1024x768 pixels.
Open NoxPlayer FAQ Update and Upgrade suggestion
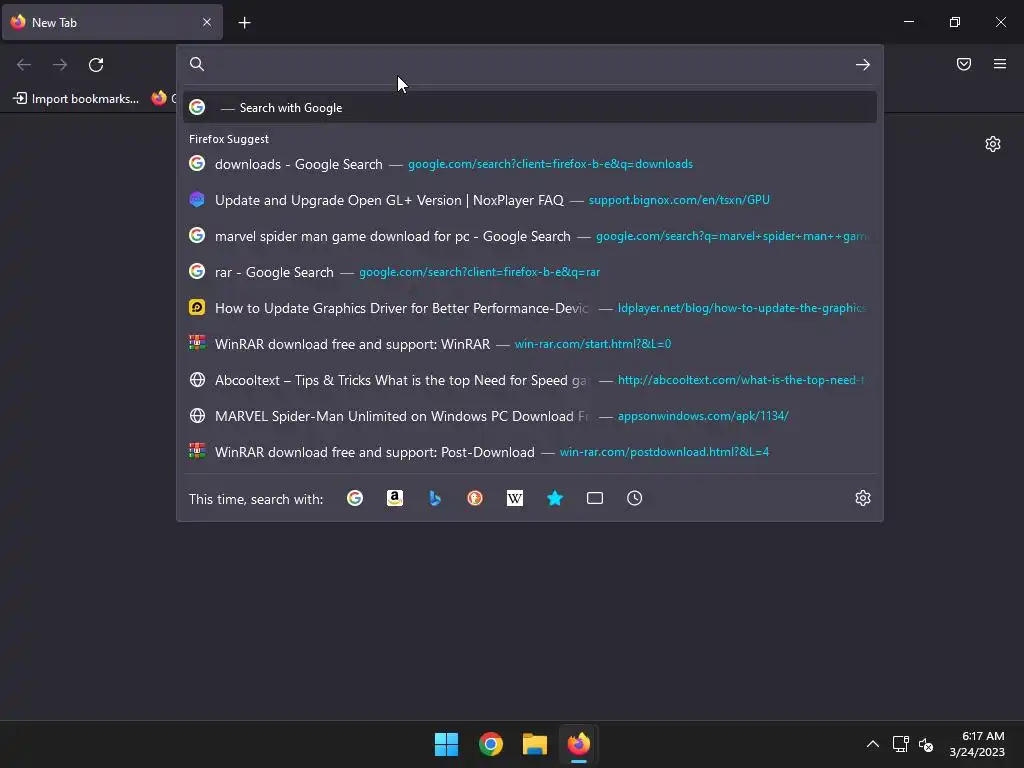point(530,200)
